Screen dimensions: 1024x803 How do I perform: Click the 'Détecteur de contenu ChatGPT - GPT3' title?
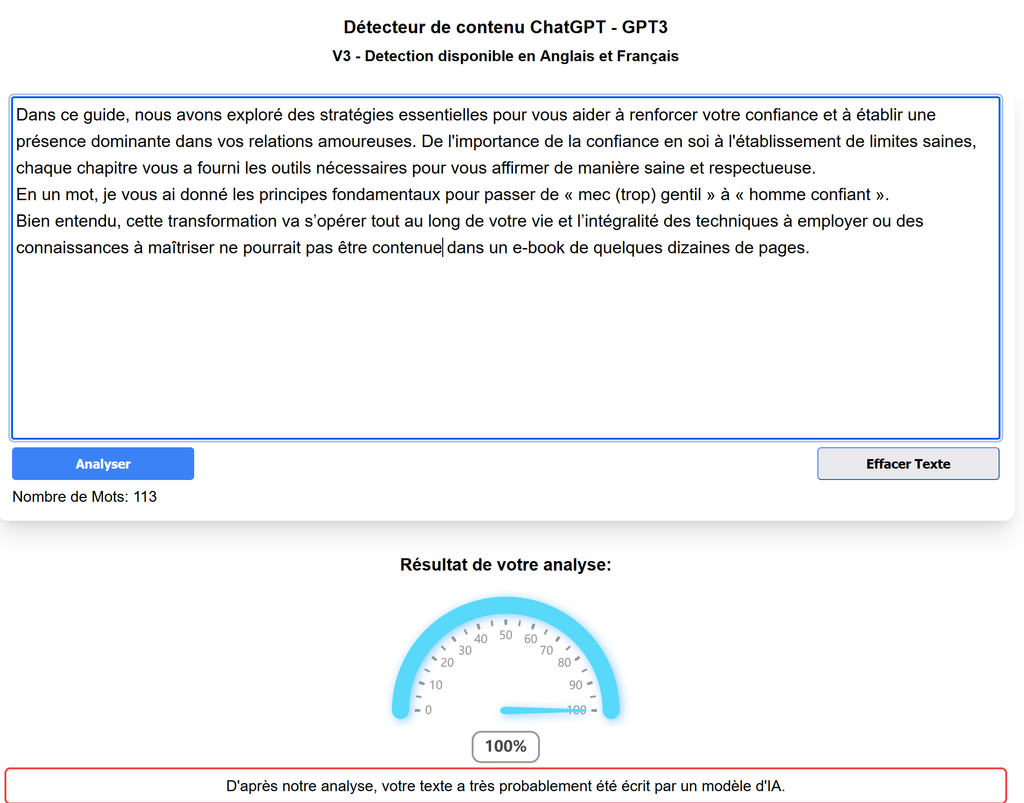pyautogui.click(x=505, y=27)
